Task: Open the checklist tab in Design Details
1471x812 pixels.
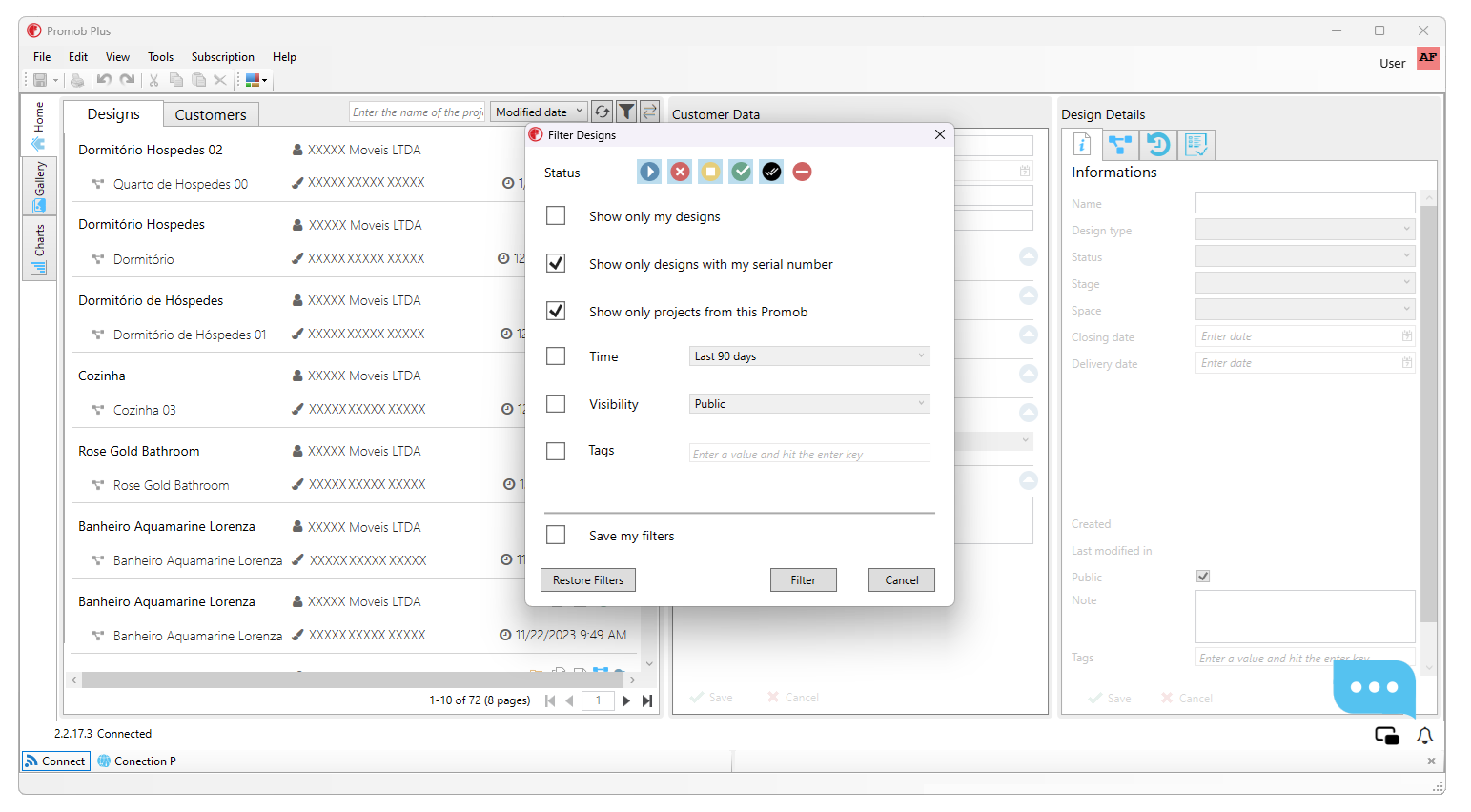Action: tap(1196, 144)
